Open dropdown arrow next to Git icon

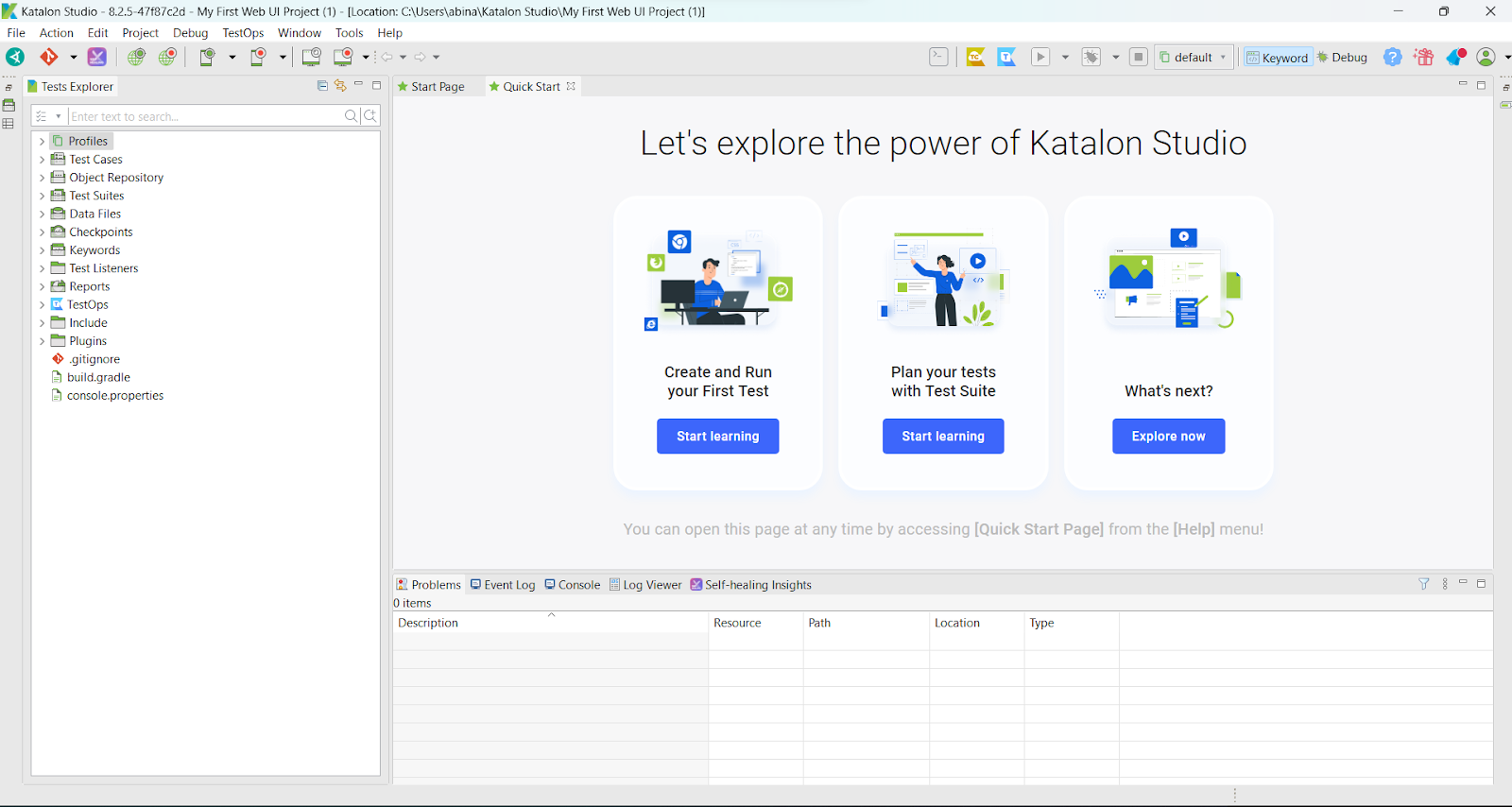coord(74,58)
